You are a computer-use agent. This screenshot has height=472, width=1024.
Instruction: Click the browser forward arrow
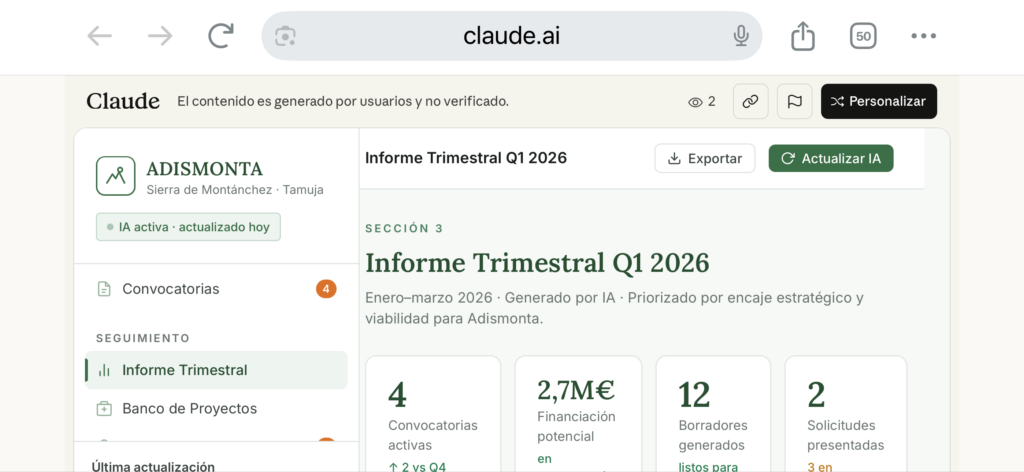coord(160,36)
